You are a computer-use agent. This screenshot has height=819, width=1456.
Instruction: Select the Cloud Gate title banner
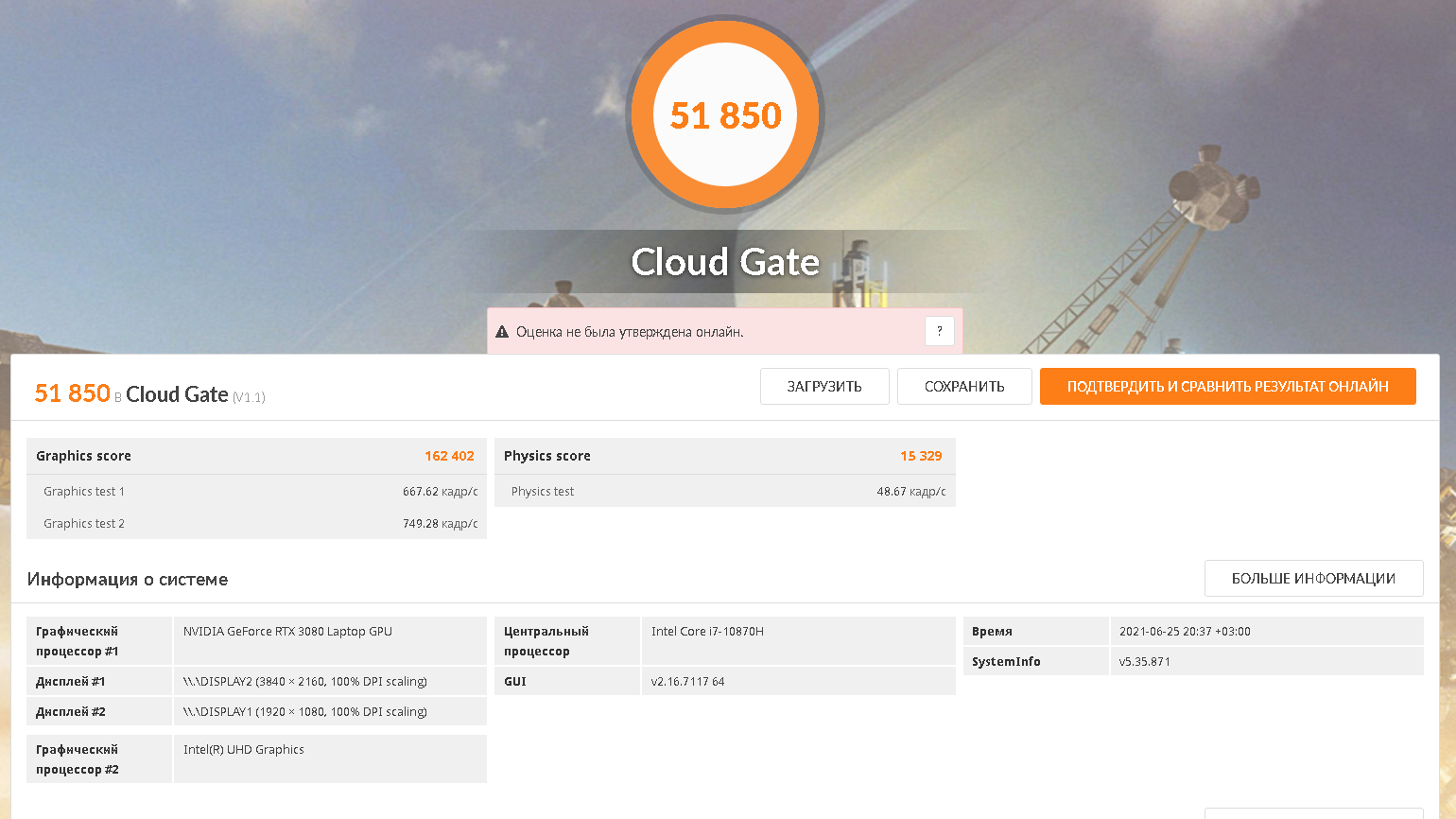tap(725, 262)
